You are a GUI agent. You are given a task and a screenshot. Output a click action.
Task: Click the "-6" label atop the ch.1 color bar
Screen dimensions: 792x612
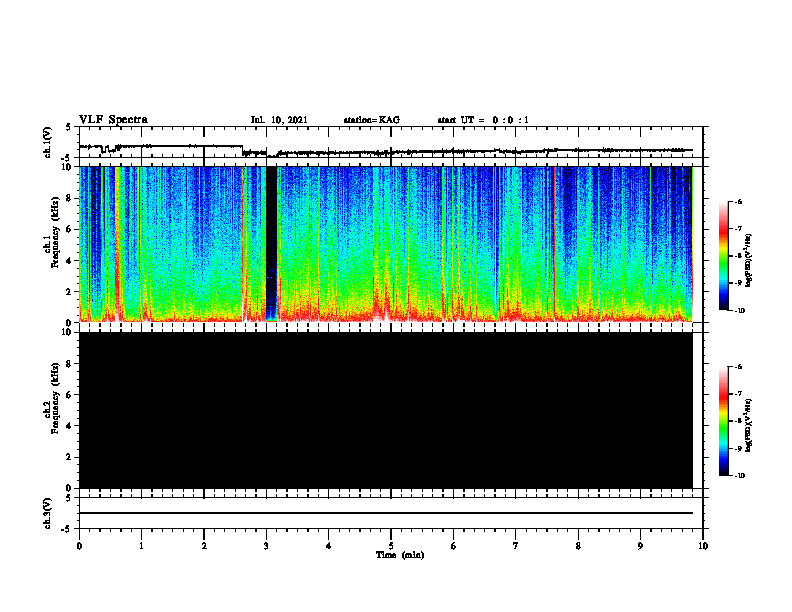[x=739, y=201]
